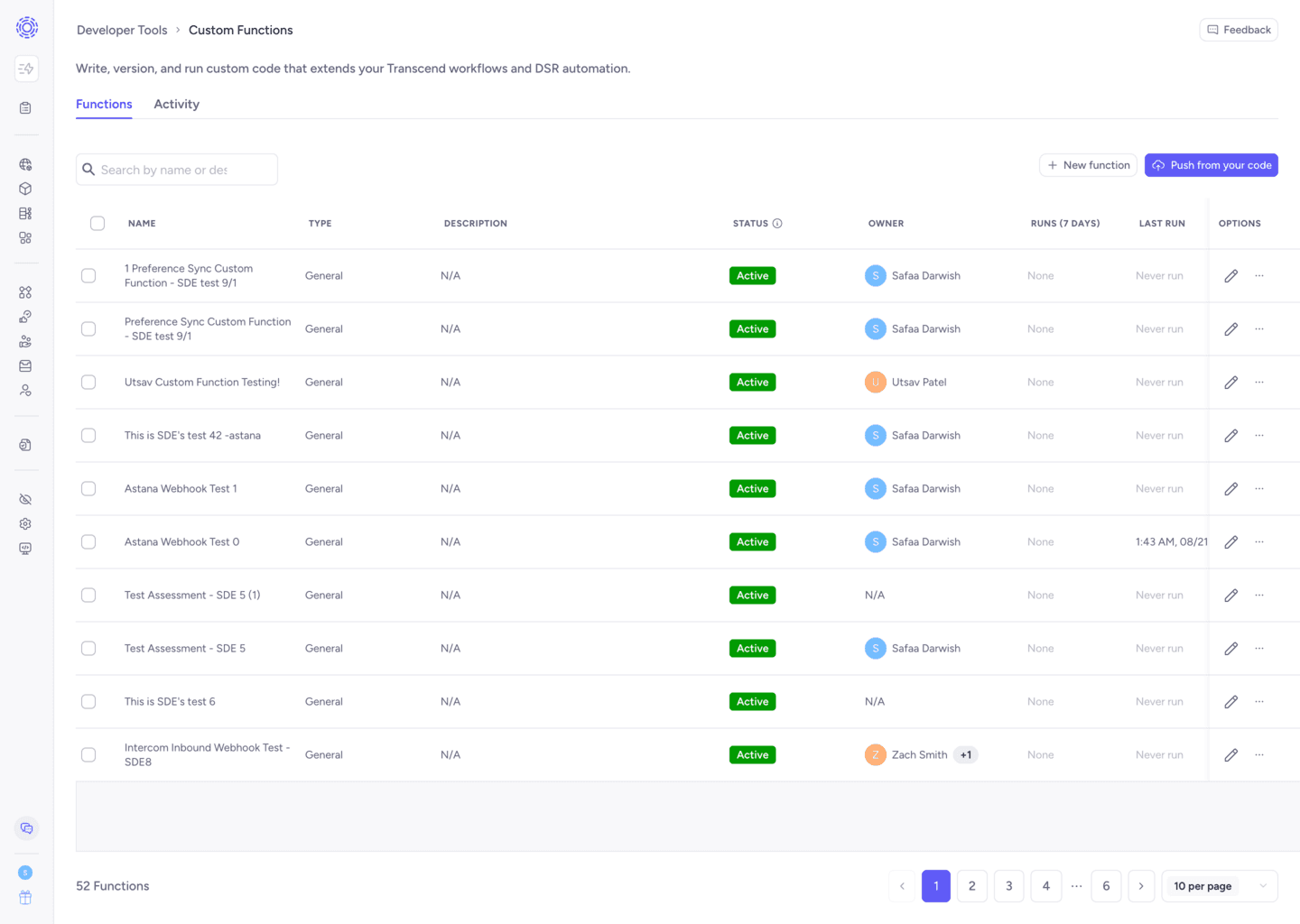Click the Name column header
1300x924 pixels.
[142, 224]
